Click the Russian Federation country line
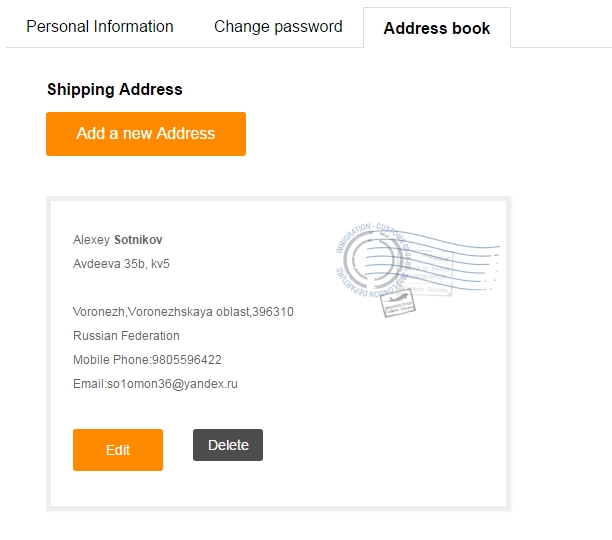Image resolution: width=612 pixels, height=540 pixels. click(126, 336)
